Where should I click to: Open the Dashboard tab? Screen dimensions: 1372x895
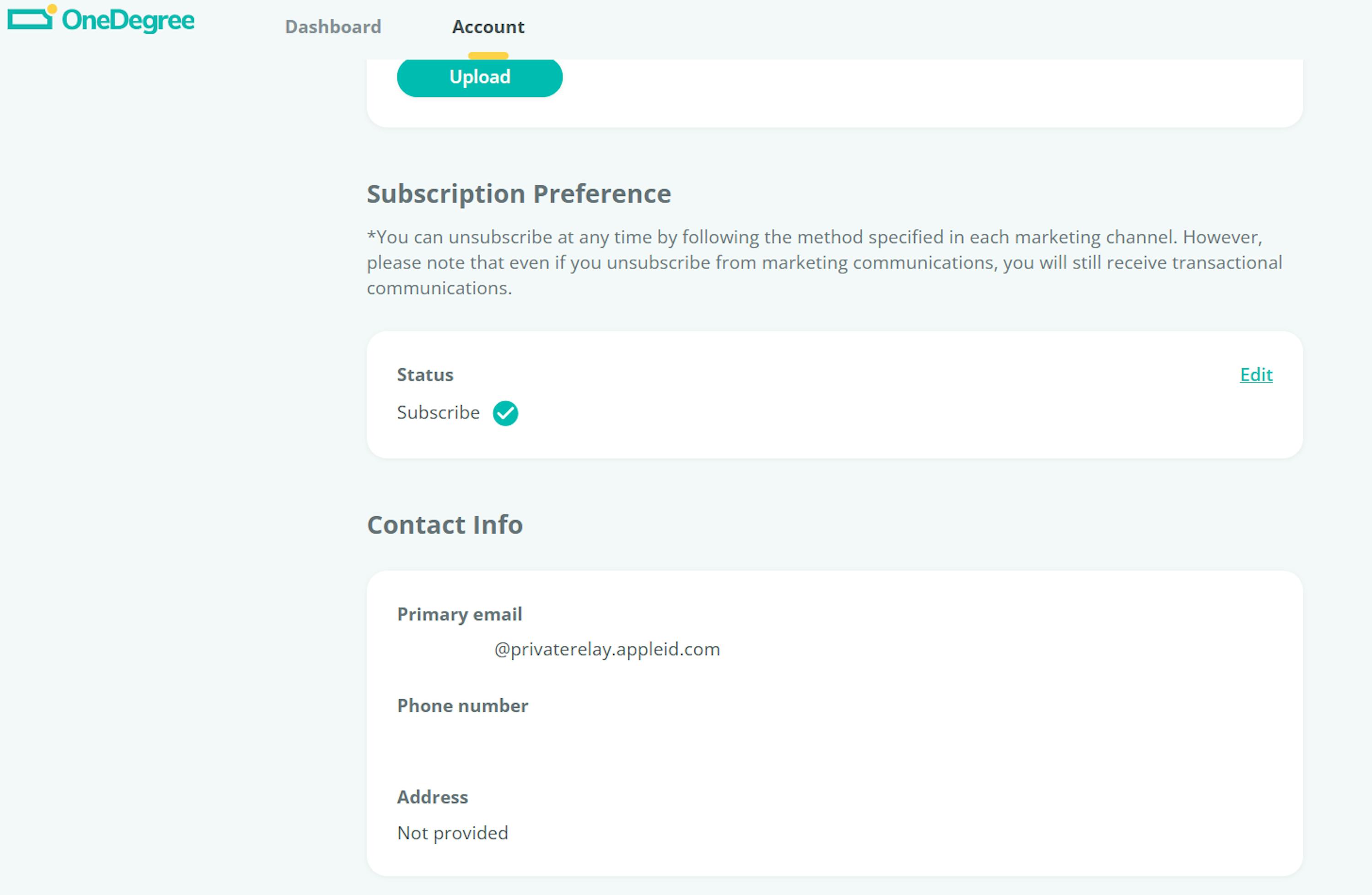[x=333, y=27]
